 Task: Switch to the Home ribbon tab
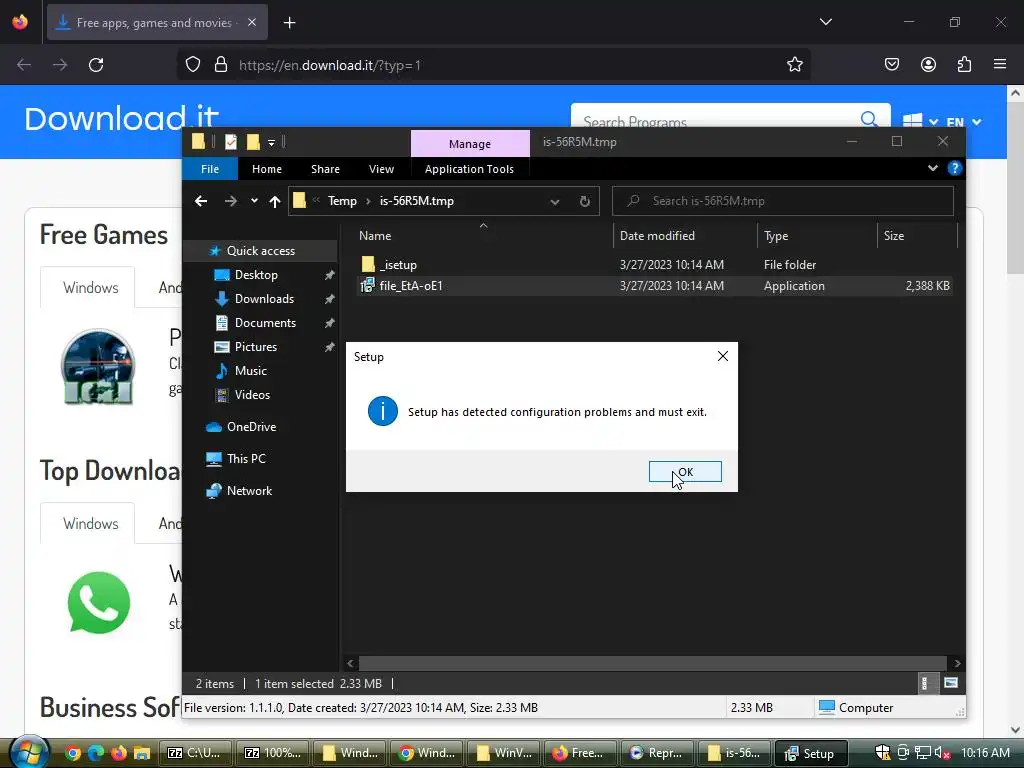click(266, 168)
